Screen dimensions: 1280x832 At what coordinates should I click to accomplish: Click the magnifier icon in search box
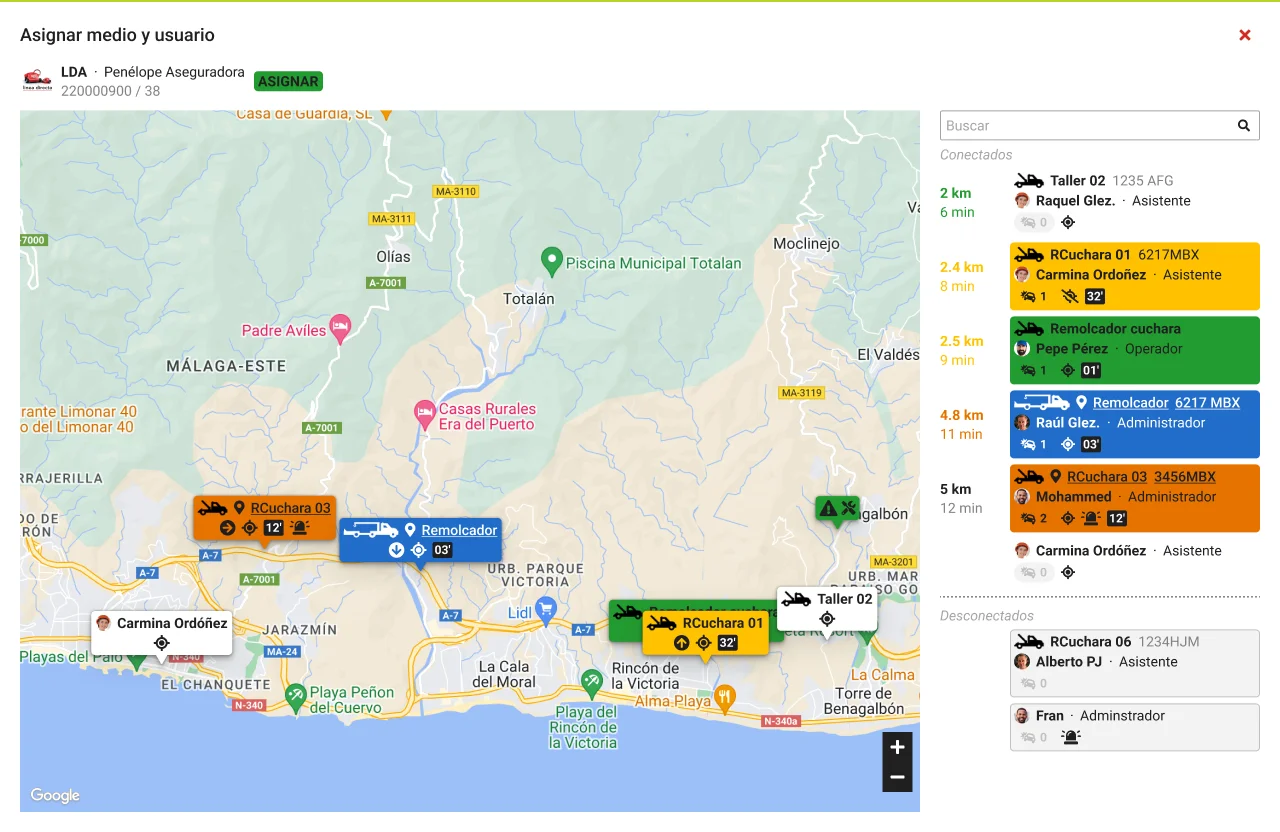[1244, 125]
